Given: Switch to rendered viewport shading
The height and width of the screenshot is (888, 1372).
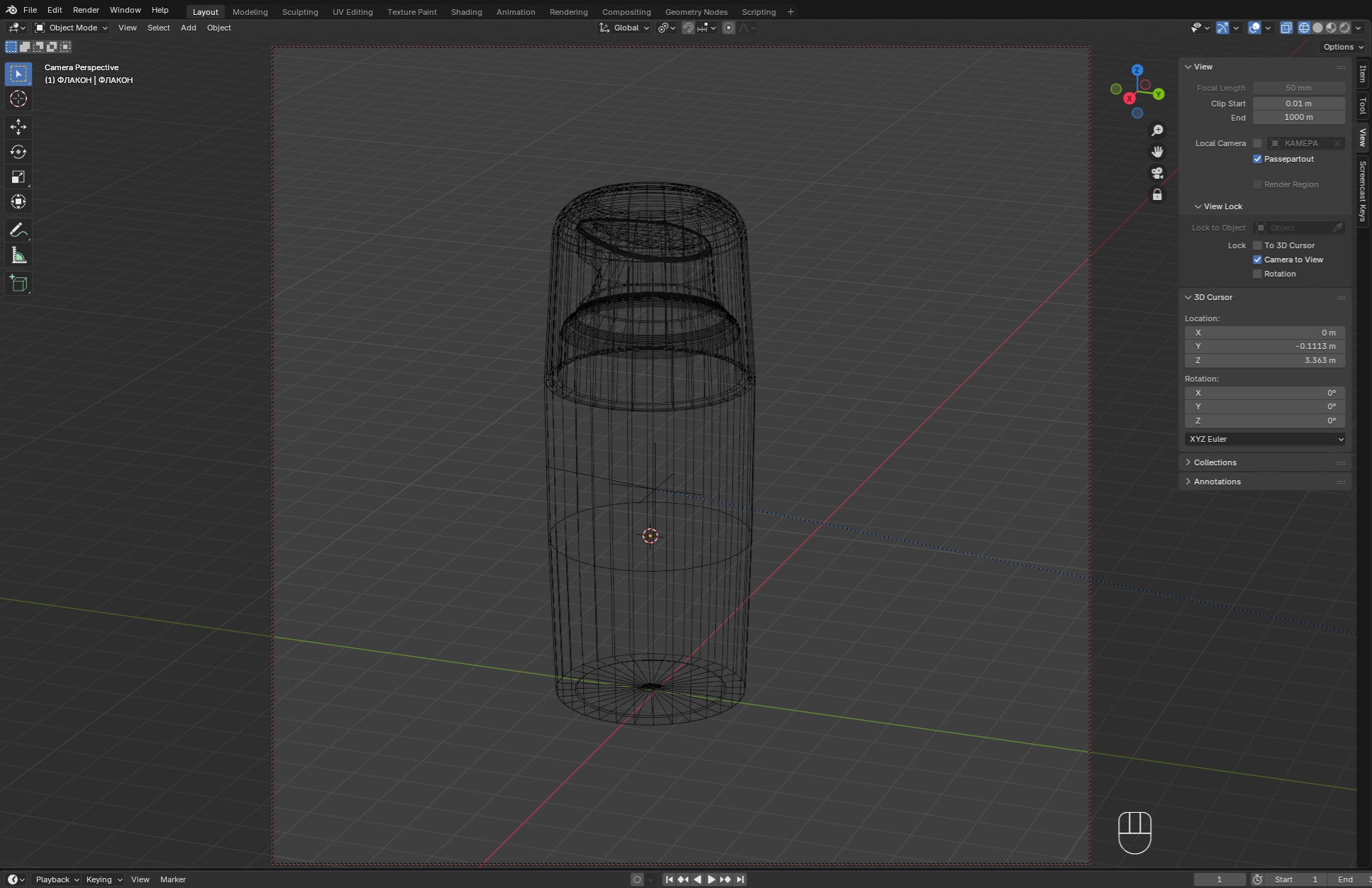Looking at the screenshot, I should (1344, 28).
